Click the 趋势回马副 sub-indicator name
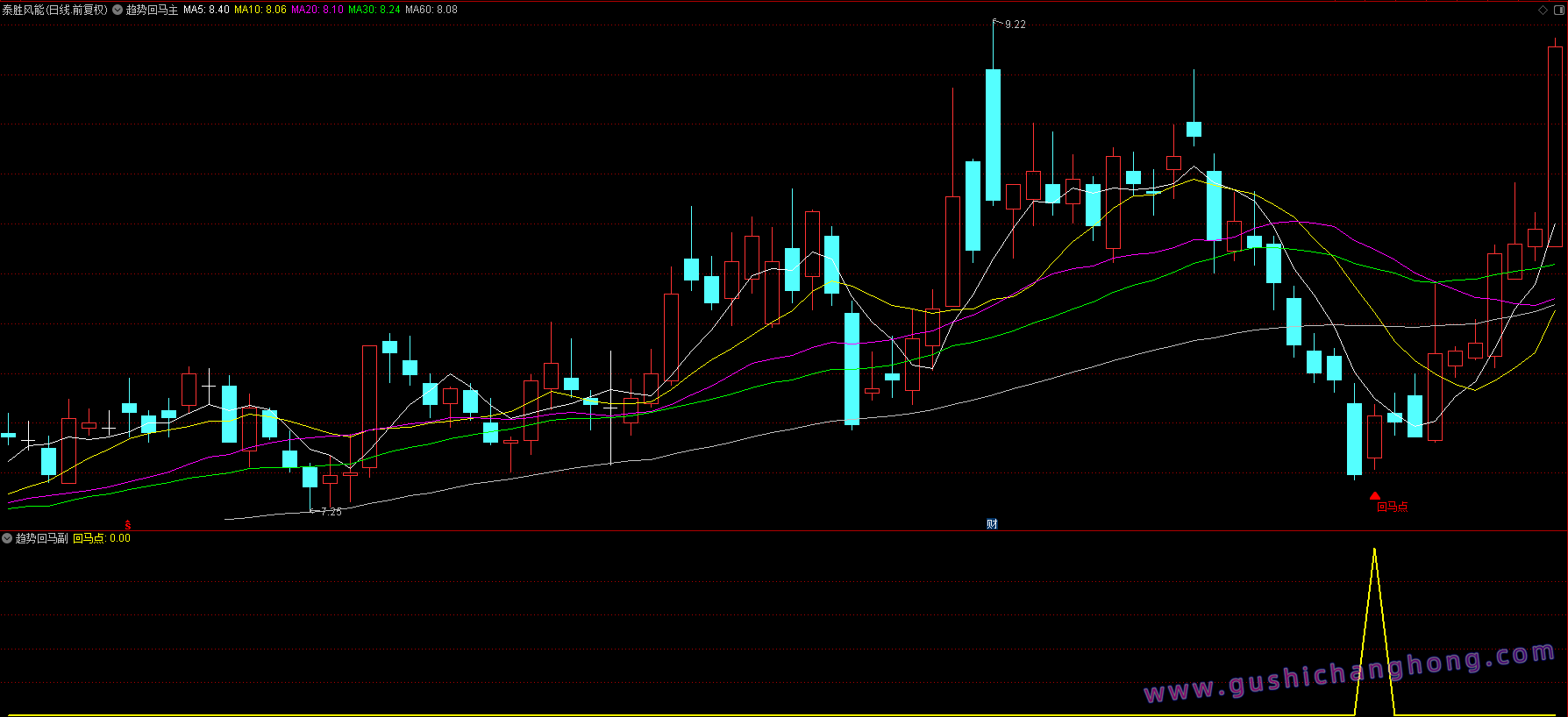Image resolution: width=1568 pixels, height=717 pixels. (41, 538)
